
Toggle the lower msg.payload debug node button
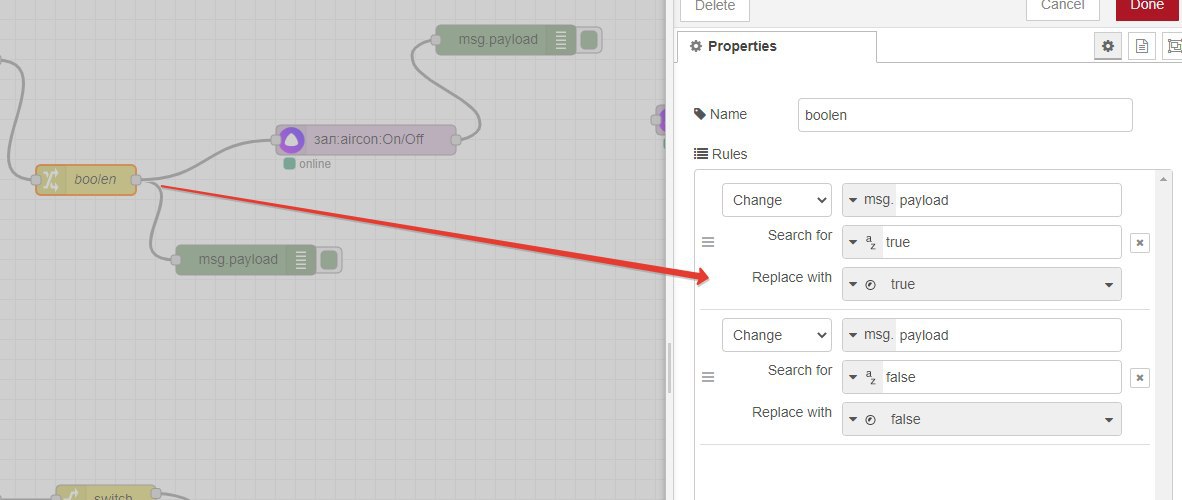click(x=329, y=259)
